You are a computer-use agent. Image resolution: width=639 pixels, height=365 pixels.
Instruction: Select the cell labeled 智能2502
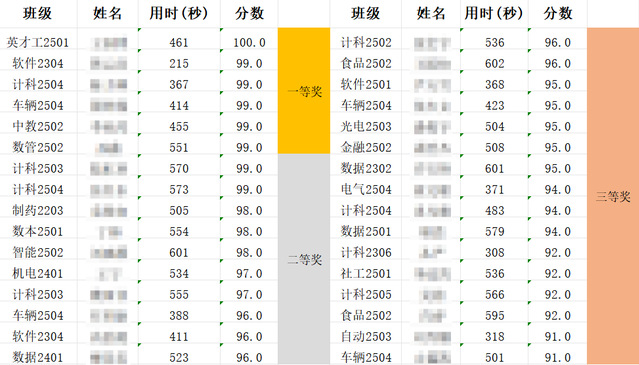[x=38, y=253]
